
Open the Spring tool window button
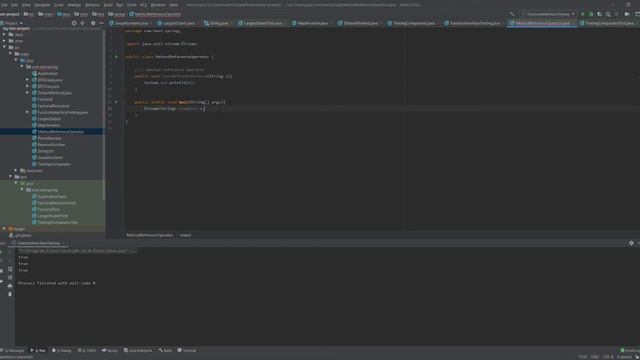coord(110,350)
